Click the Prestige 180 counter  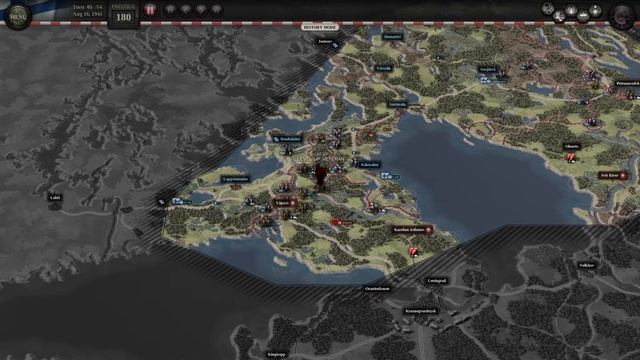[x=123, y=14]
